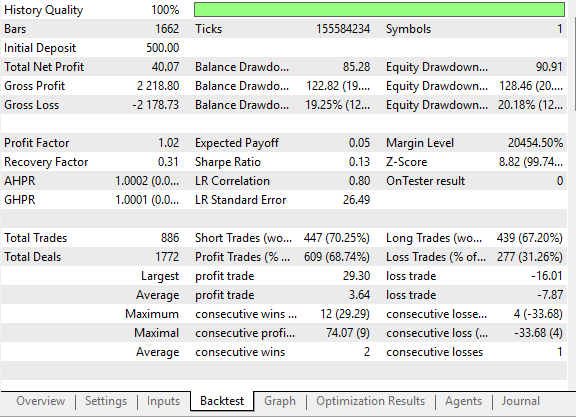Select the Long Trades value 439 (67.20%)
Image resolution: width=576 pixels, height=417 pixels.
530,238
